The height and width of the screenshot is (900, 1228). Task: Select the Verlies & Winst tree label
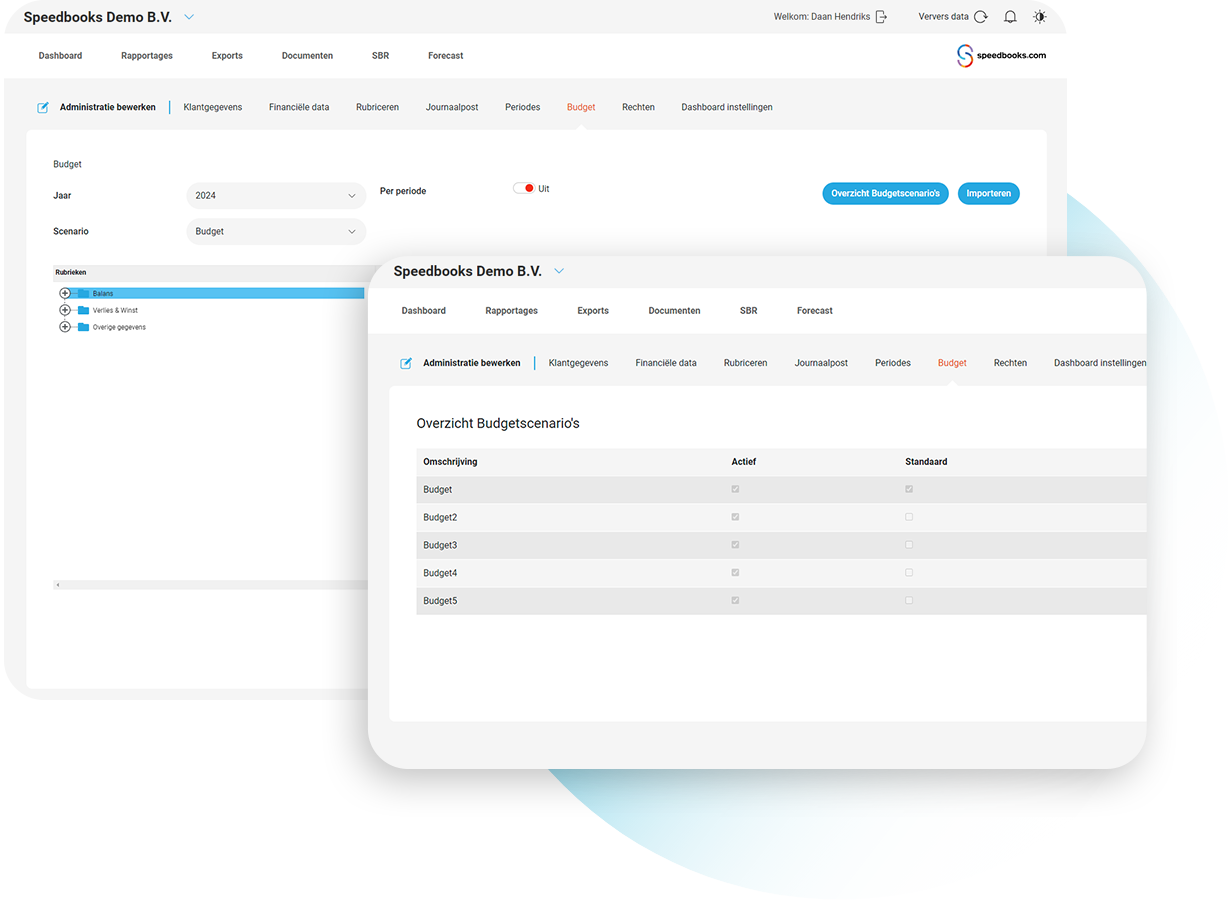click(116, 310)
